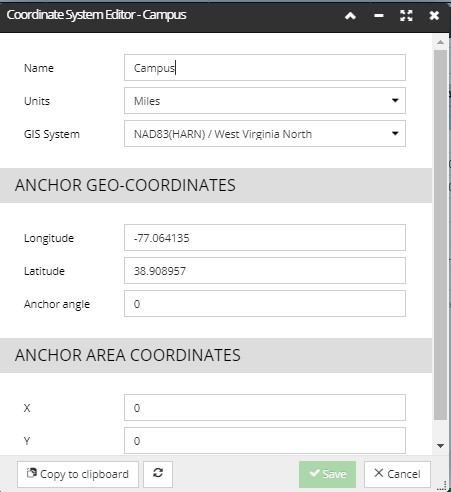Screen dimensions: 451x492
Task: Minimize the Coordinate System Editor dialog
Action: [379, 16]
